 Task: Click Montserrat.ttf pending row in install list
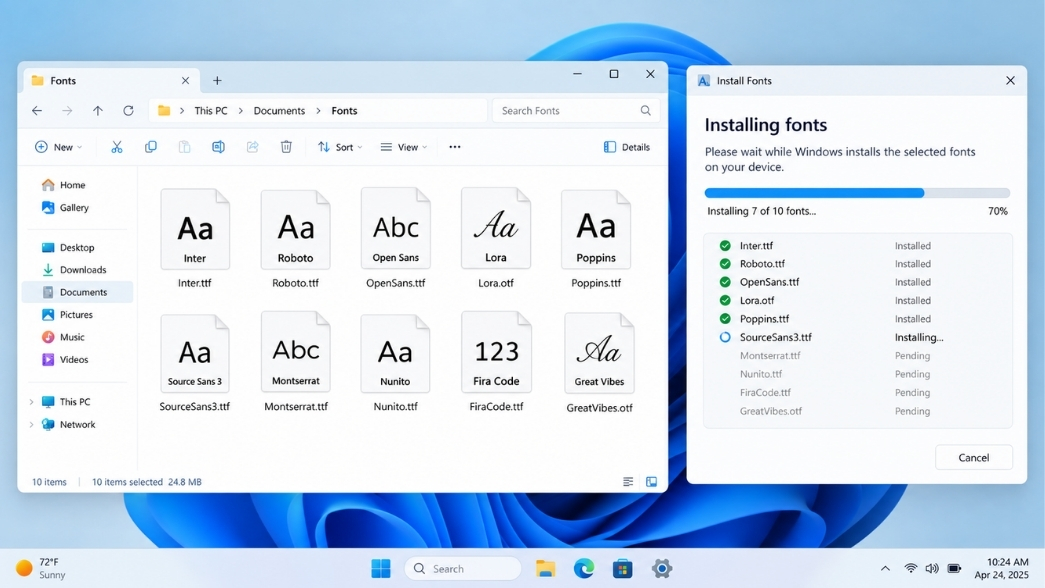coord(858,356)
